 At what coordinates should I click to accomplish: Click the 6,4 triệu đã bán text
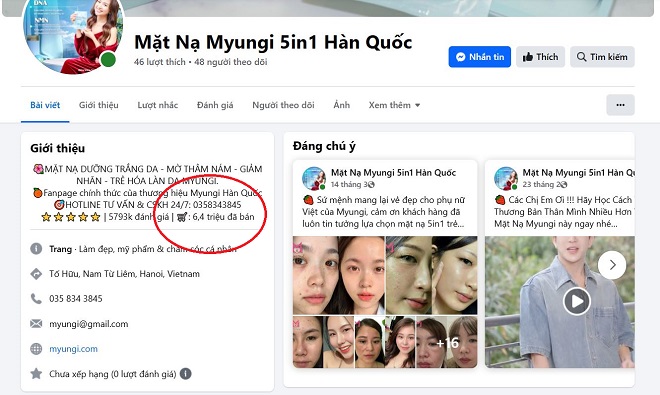click(224, 217)
